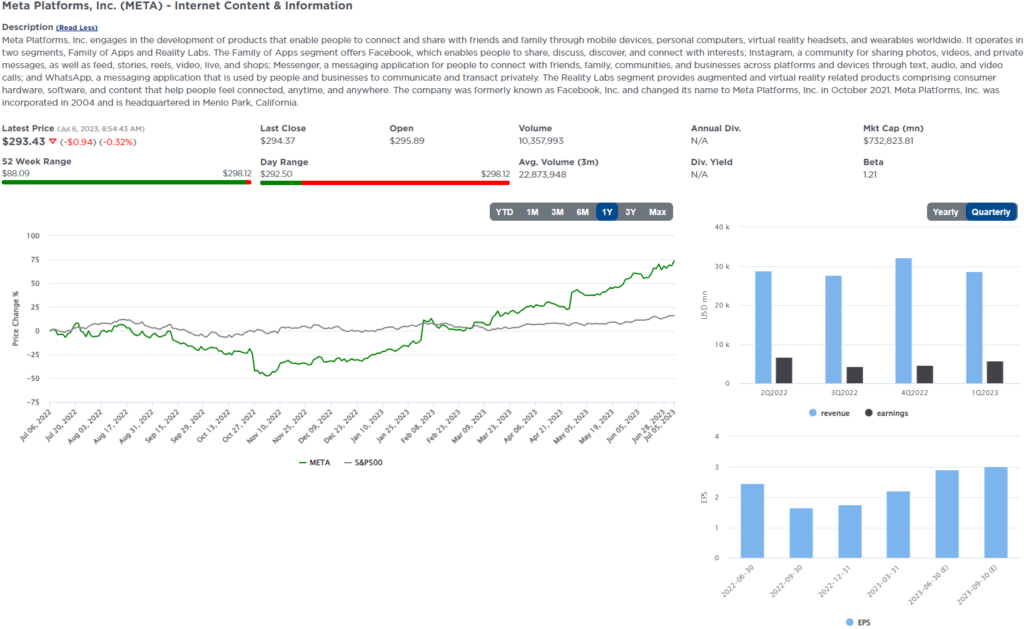Viewport: 1024px width, 629px height.
Task: Click the Avg. Volume value 22,873,948
Action: [542, 174]
